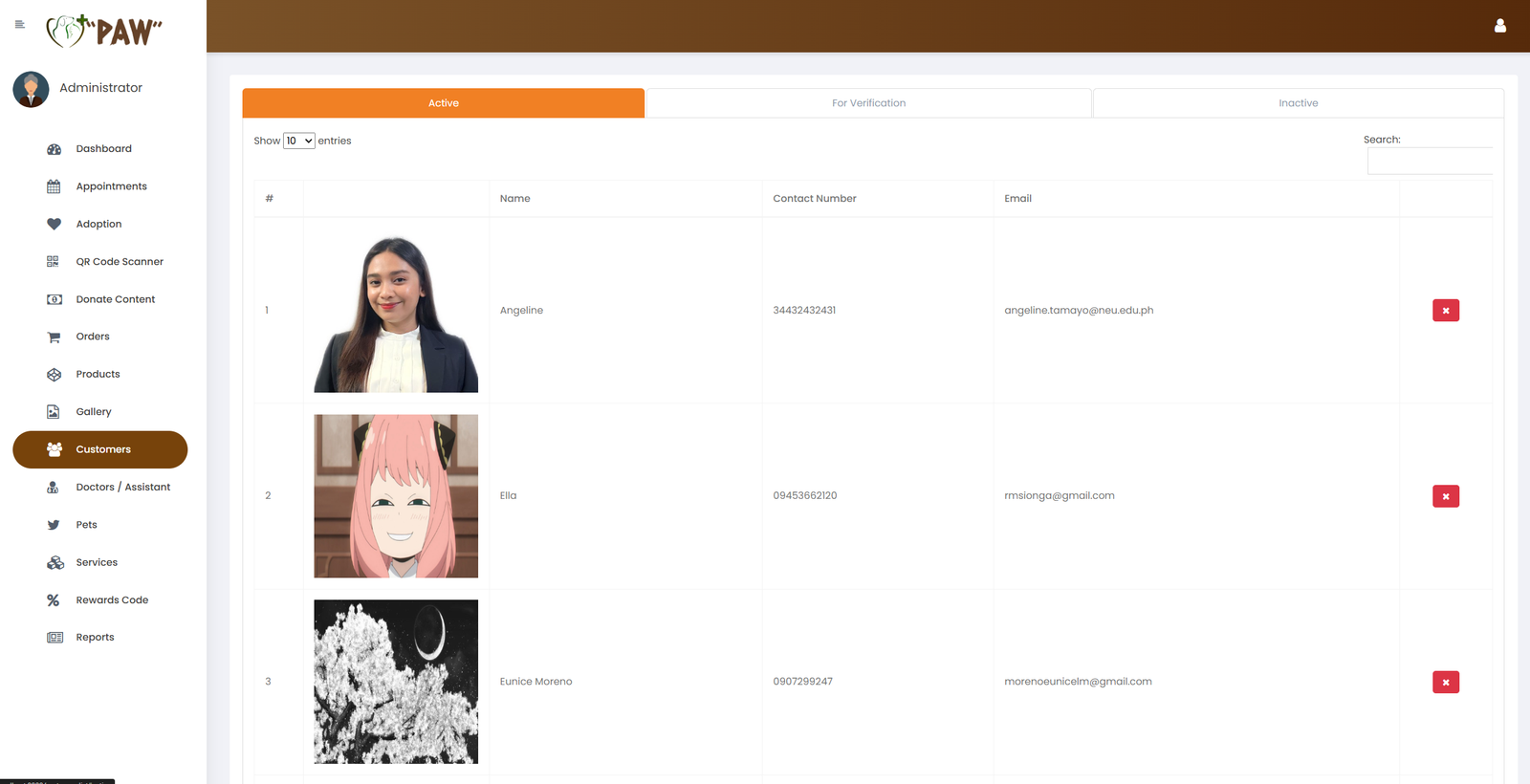Open Angeline's profile photo thumbnail

tap(396, 312)
